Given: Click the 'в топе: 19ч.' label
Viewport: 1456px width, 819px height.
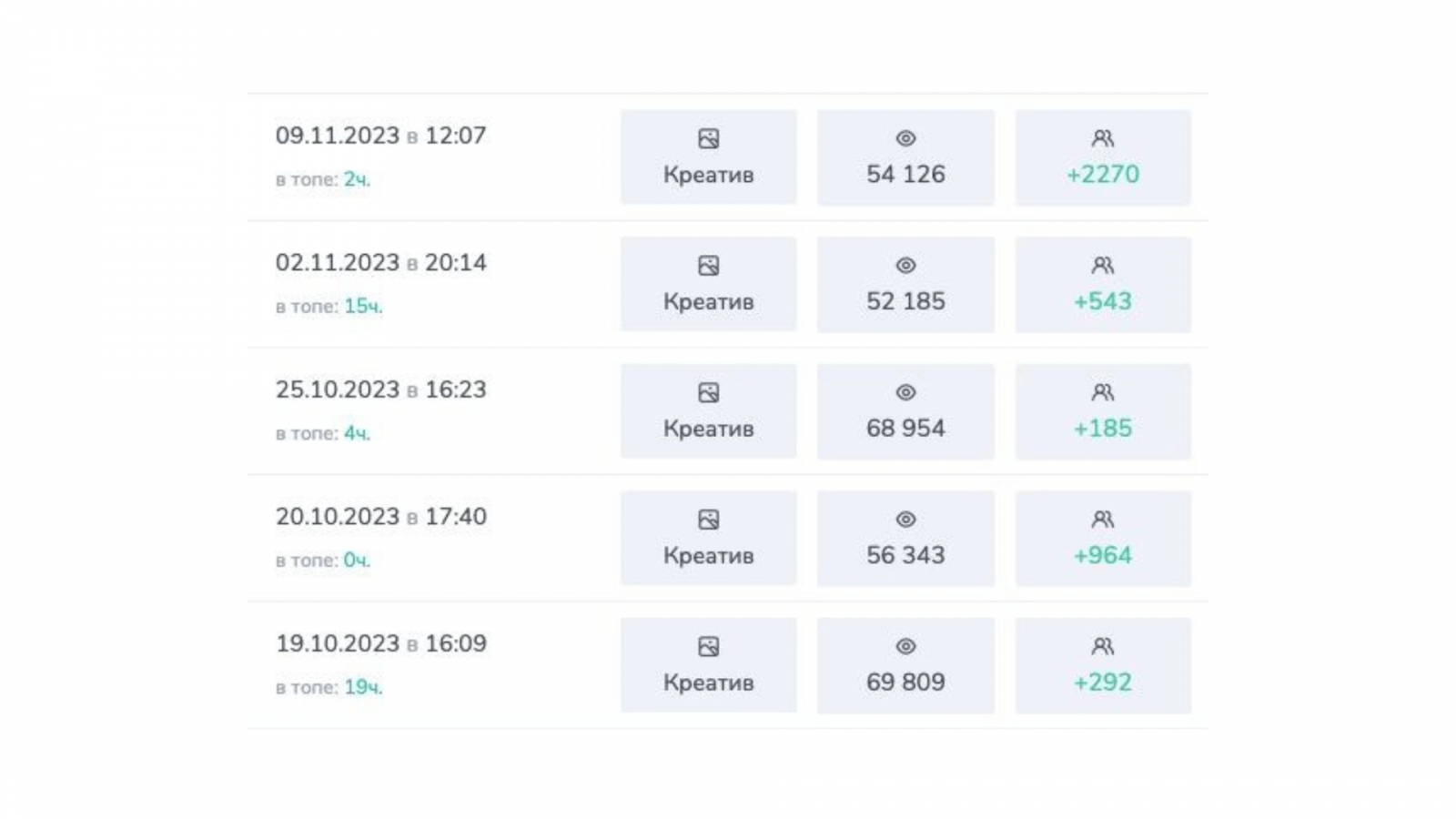Looking at the screenshot, I should click(329, 688).
